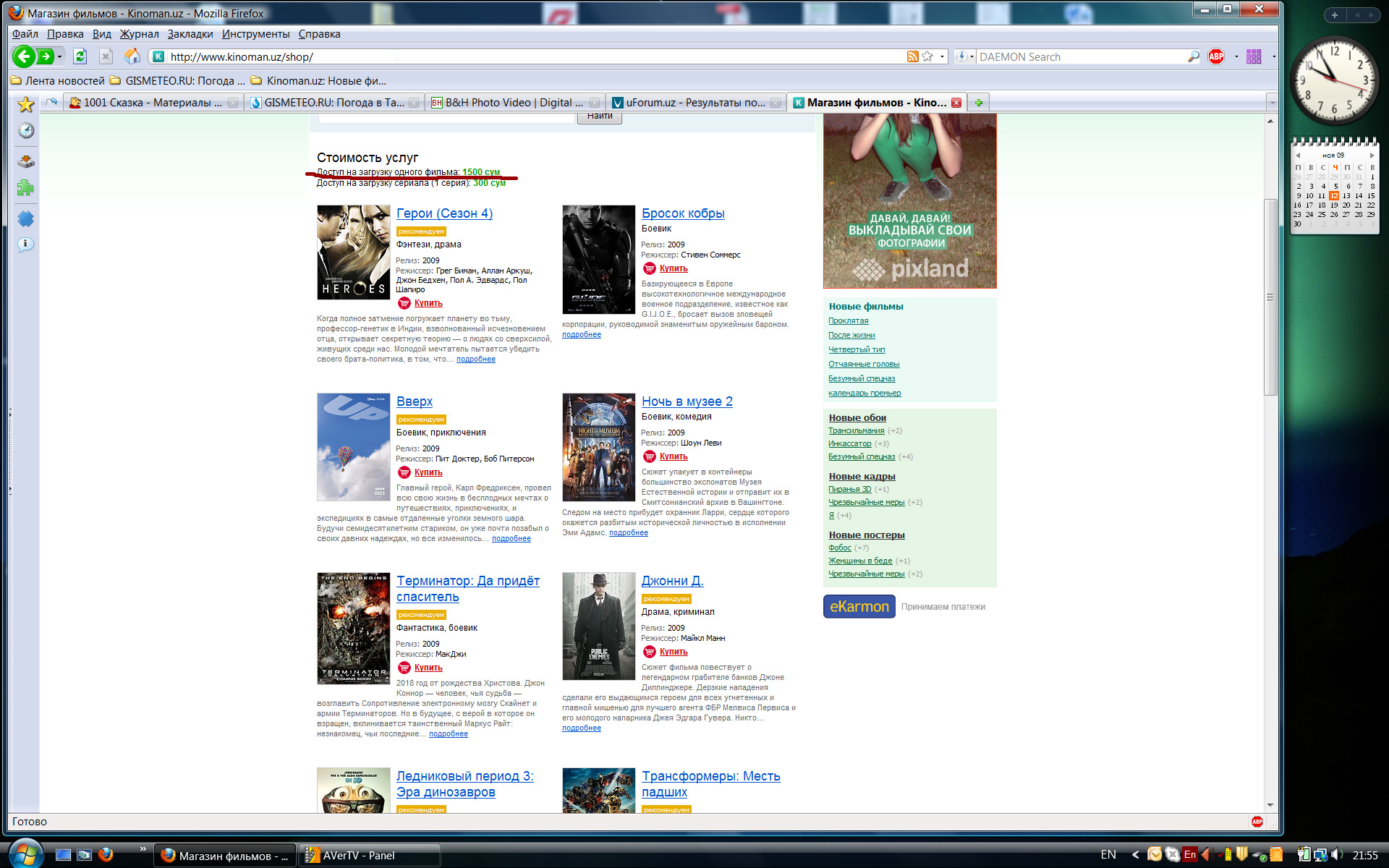Open the History clock sidebar icon

(x=26, y=131)
